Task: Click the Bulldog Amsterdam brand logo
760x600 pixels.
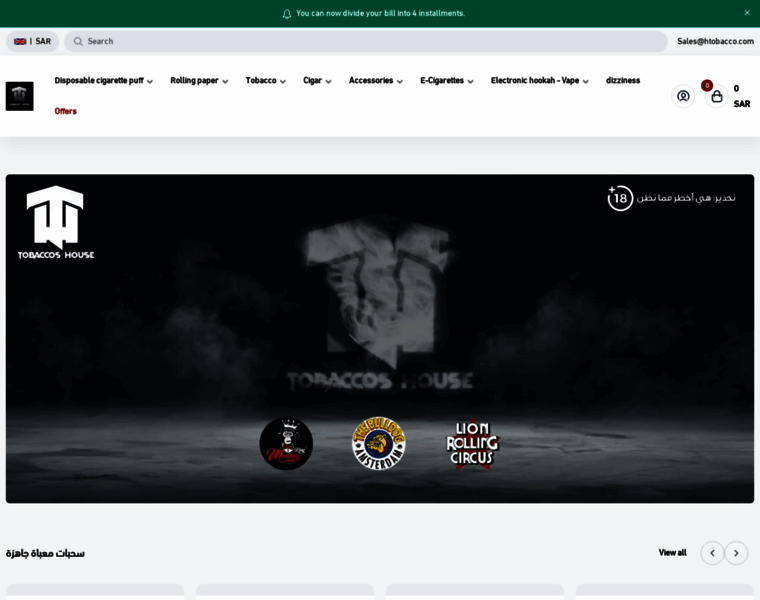Action: [379, 443]
